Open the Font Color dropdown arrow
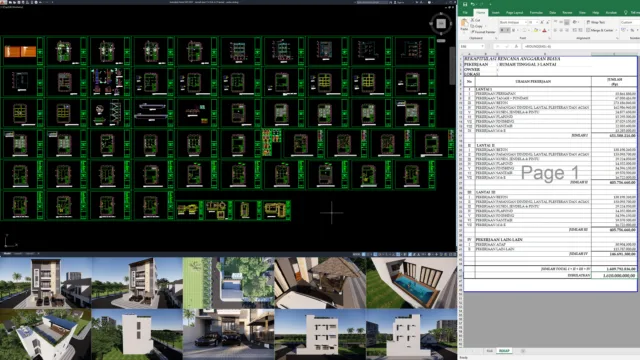This screenshot has height=360, width=640. 548,30
